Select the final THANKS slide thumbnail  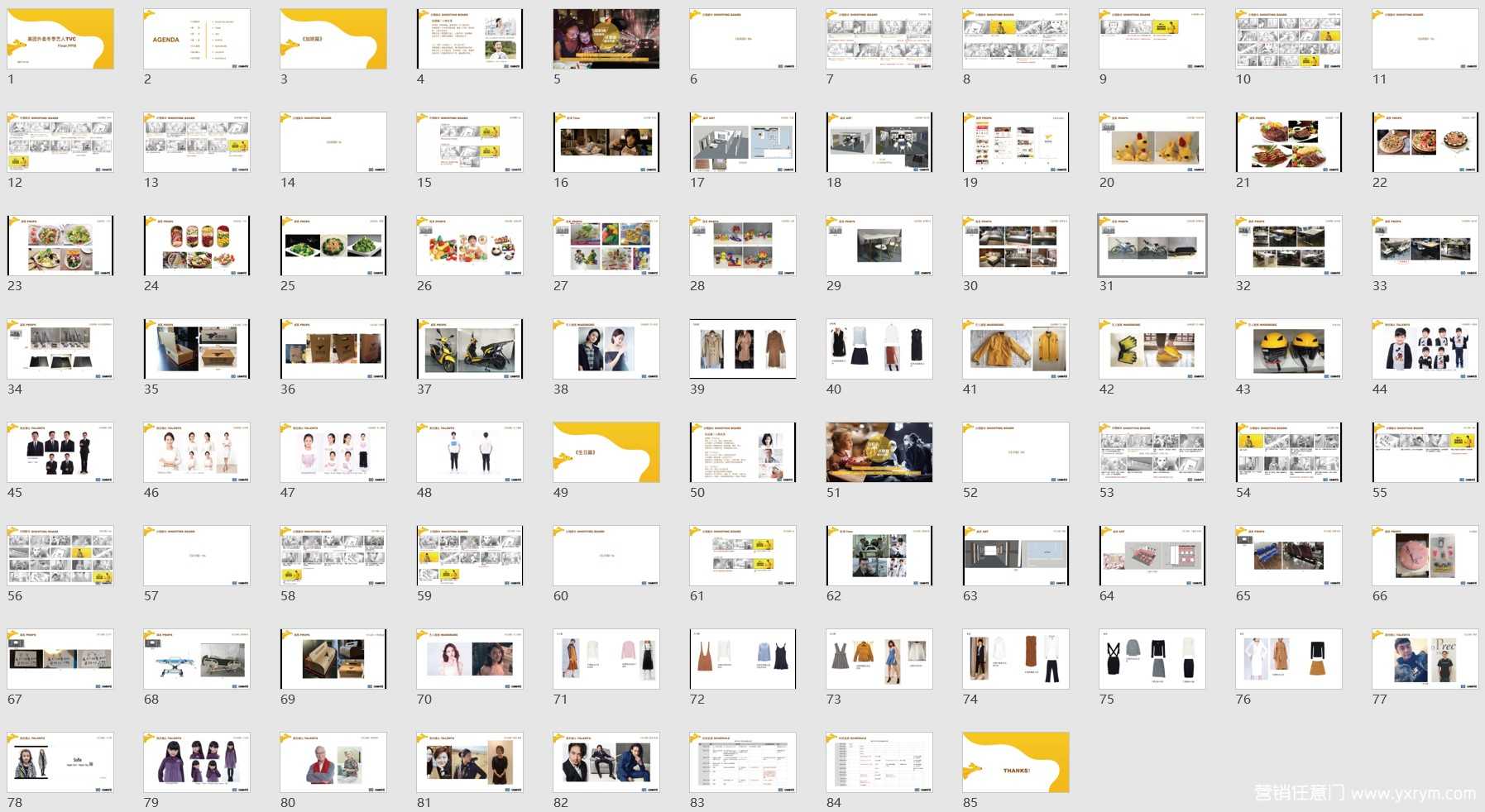tap(1016, 762)
